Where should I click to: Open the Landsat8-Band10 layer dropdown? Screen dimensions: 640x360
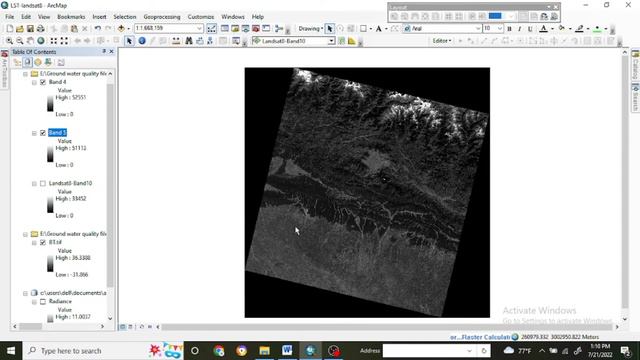(331, 41)
